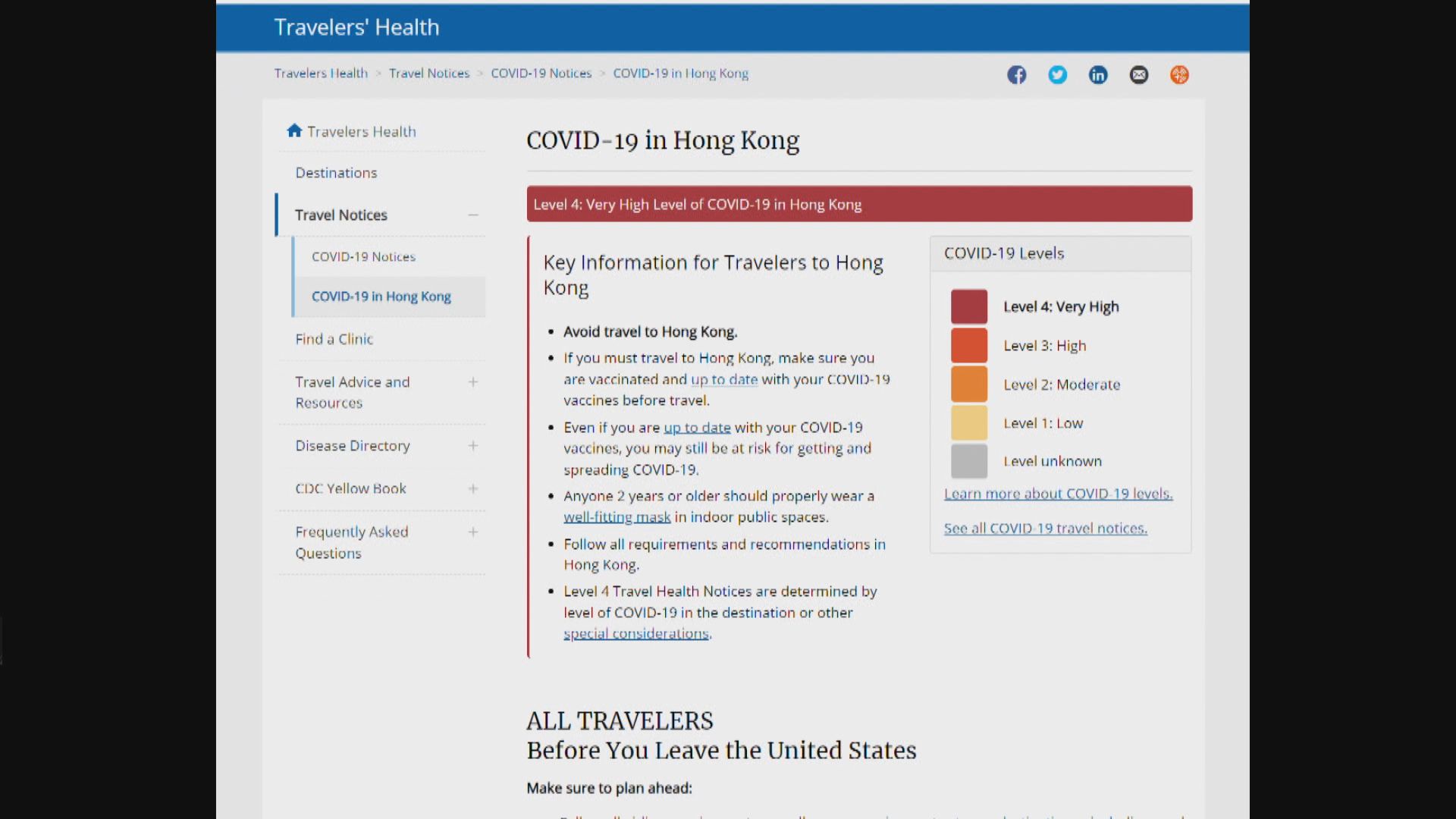Open first 'up to date' link in vaccinated bullet

click(724, 380)
